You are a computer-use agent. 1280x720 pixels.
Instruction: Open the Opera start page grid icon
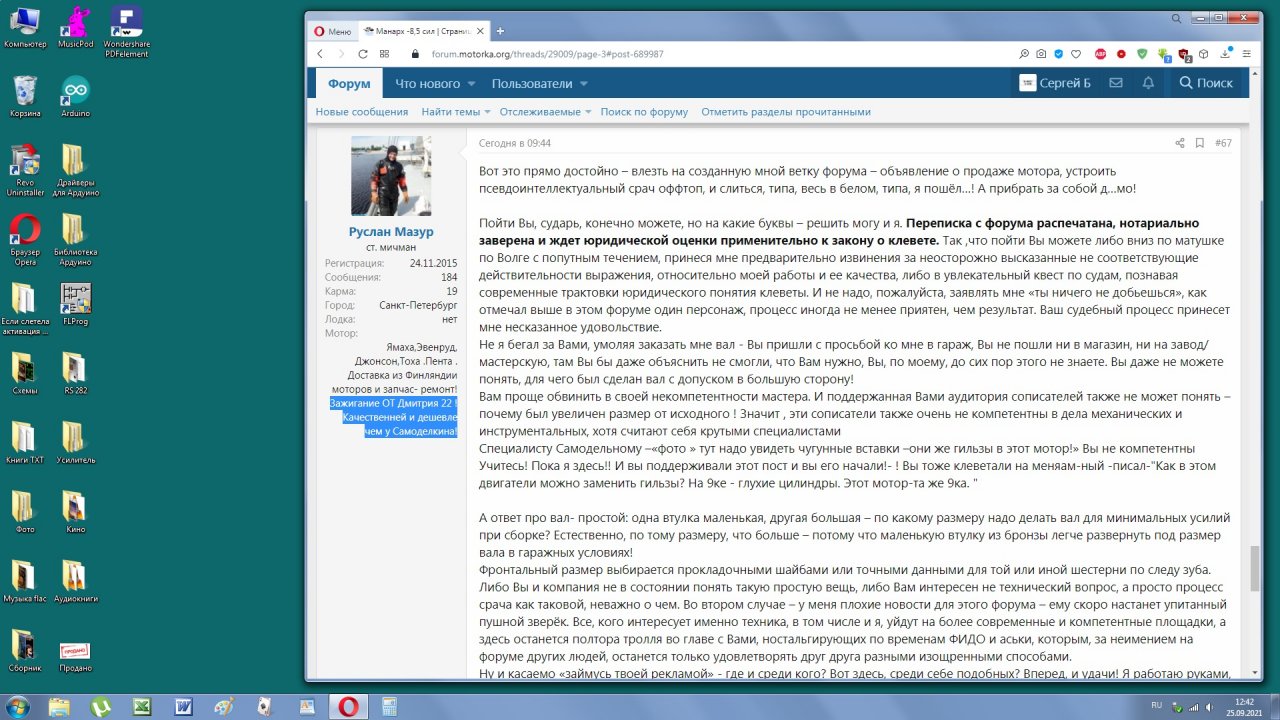click(x=385, y=54)
